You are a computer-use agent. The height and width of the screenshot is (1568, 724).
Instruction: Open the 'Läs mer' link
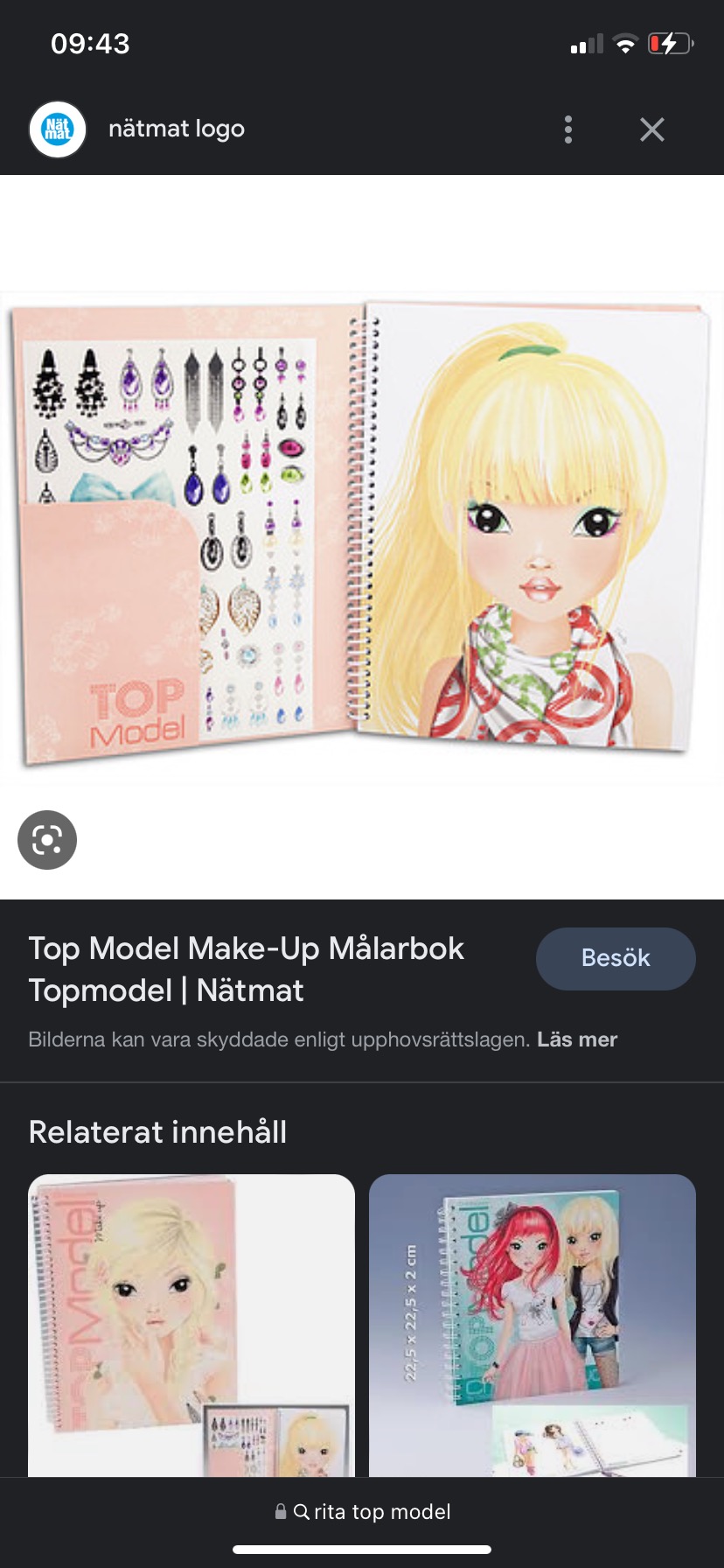[x=577, y=1039]
